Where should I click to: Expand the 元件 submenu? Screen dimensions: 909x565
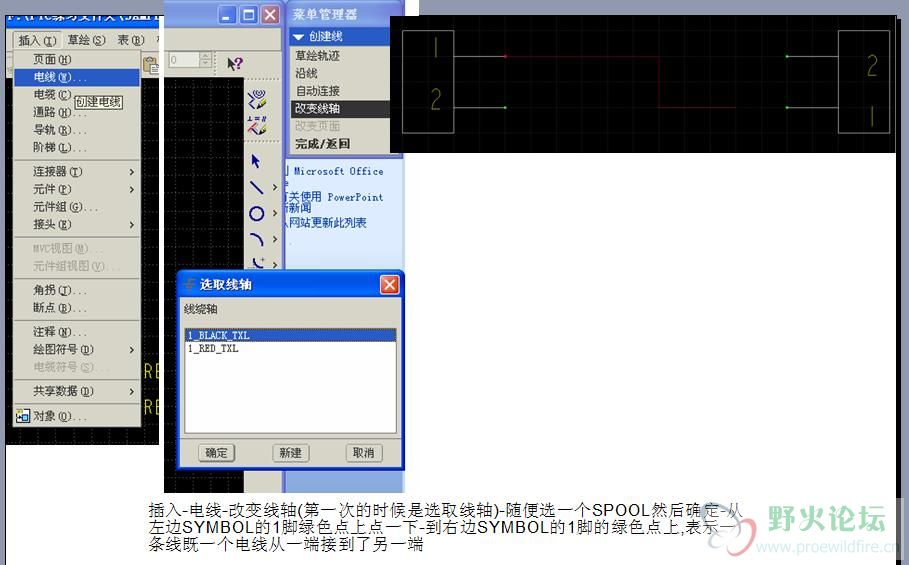77,189
